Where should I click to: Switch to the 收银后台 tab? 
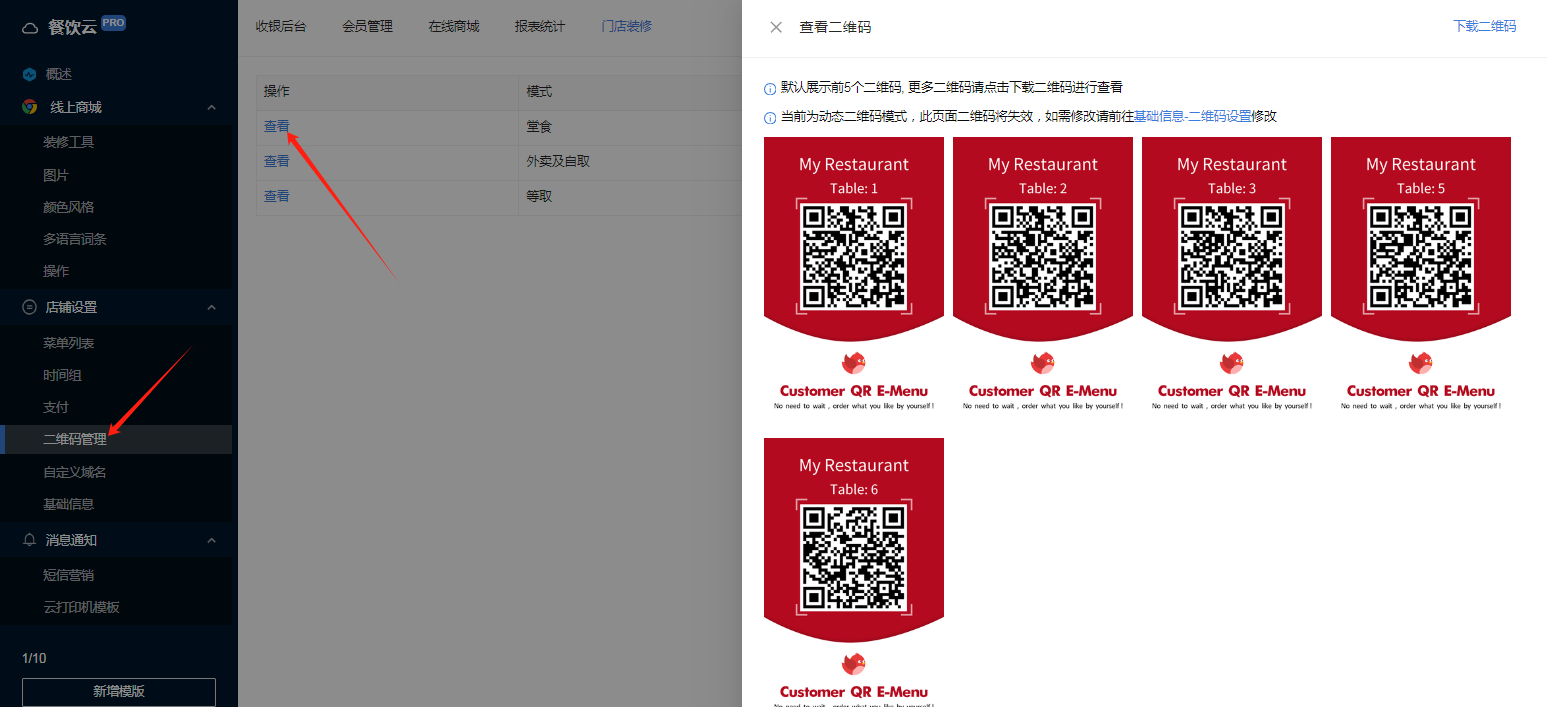click(281, 26)
